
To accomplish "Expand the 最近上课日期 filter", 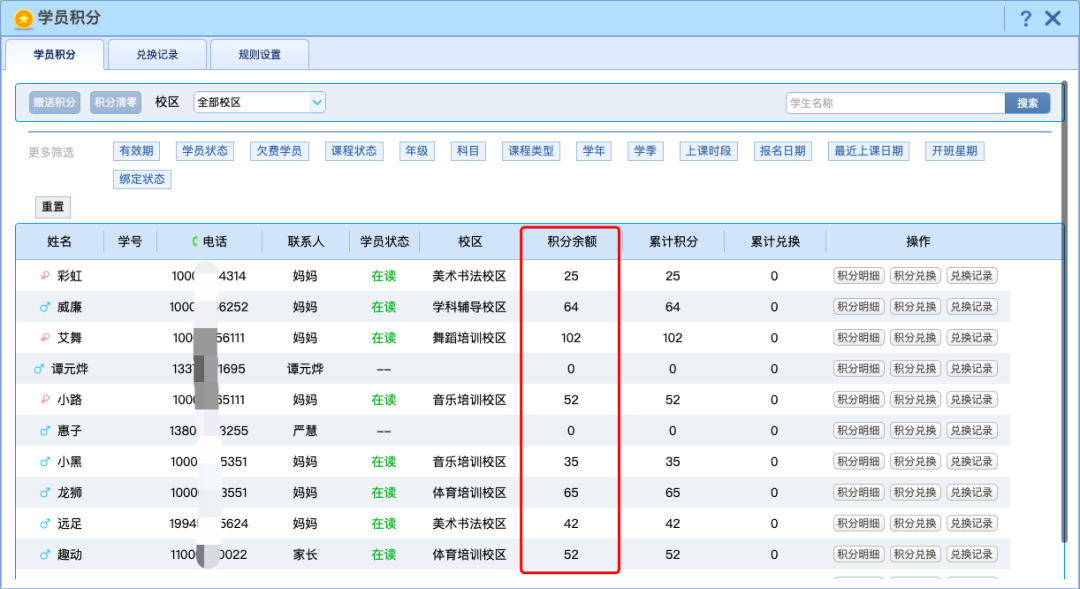I will pyautogui.click(x=869, y=151).
